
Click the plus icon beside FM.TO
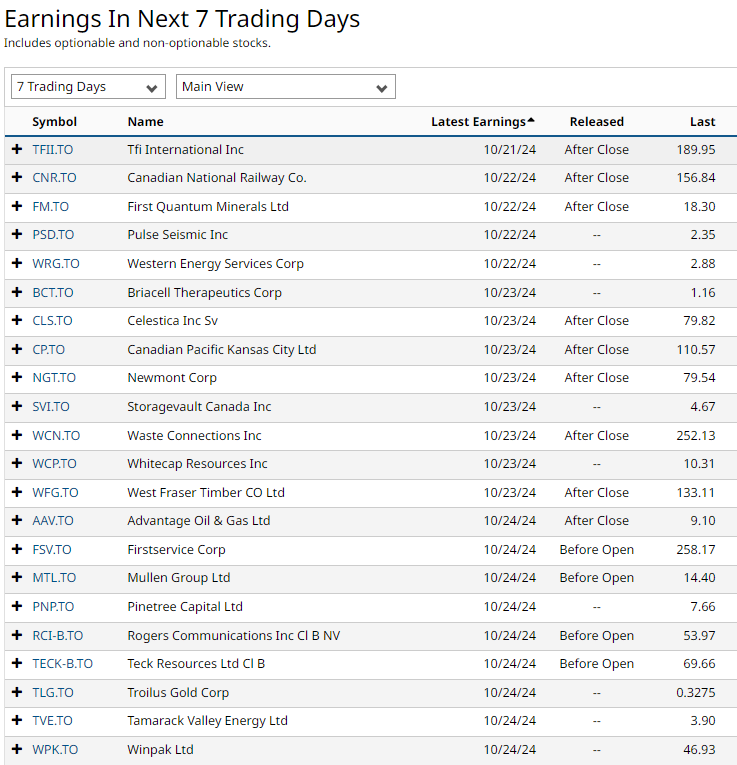click(x=16, y=206)
